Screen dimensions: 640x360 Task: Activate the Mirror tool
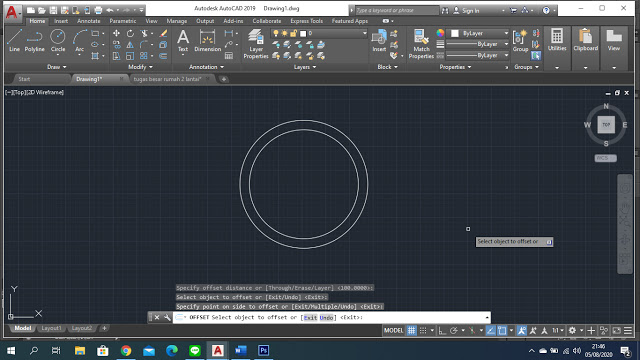coord(130,44)
